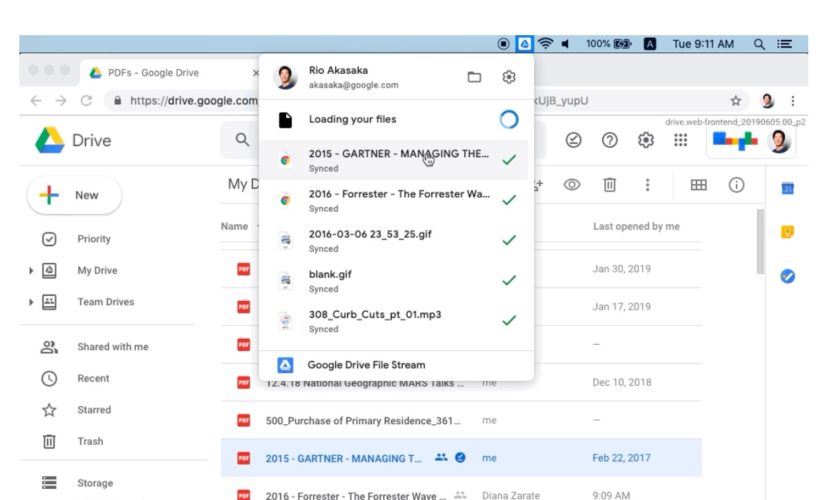Image resolution: width=840 pixels, height=500 pixels.
Task: Click the PDF icon on Jan 30, 2019 row
Action: click(x=244, y=269)
